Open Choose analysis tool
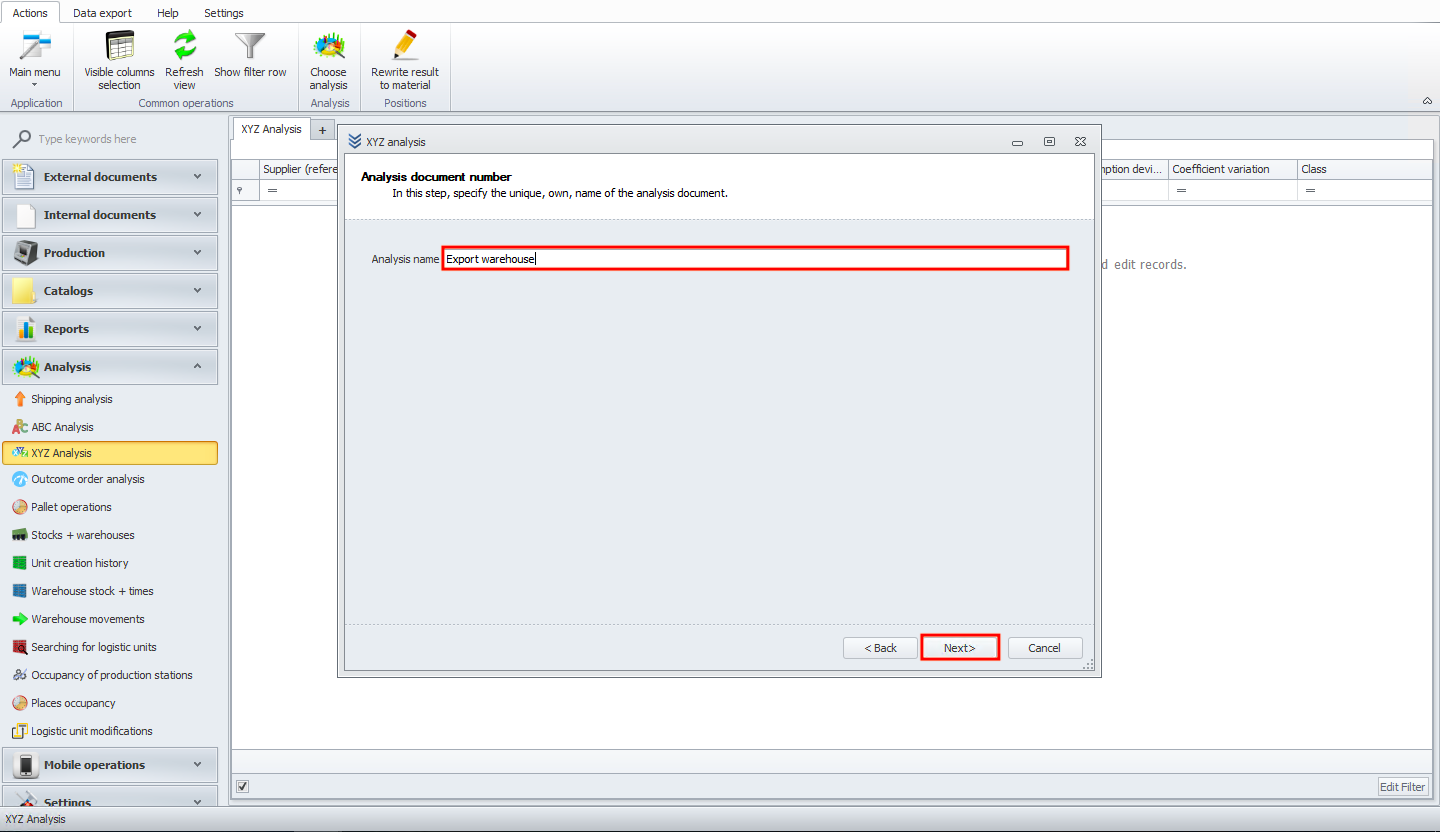The width and height of the screenshot is (1440, 832). 328,60
